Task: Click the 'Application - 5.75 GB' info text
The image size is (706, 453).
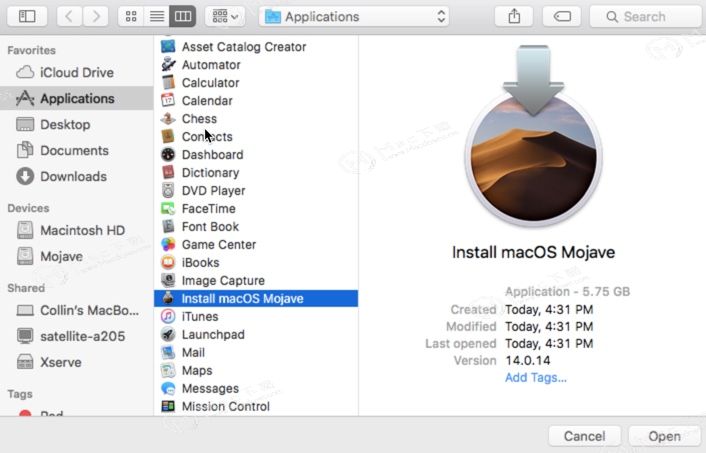Action: (567, 292)
